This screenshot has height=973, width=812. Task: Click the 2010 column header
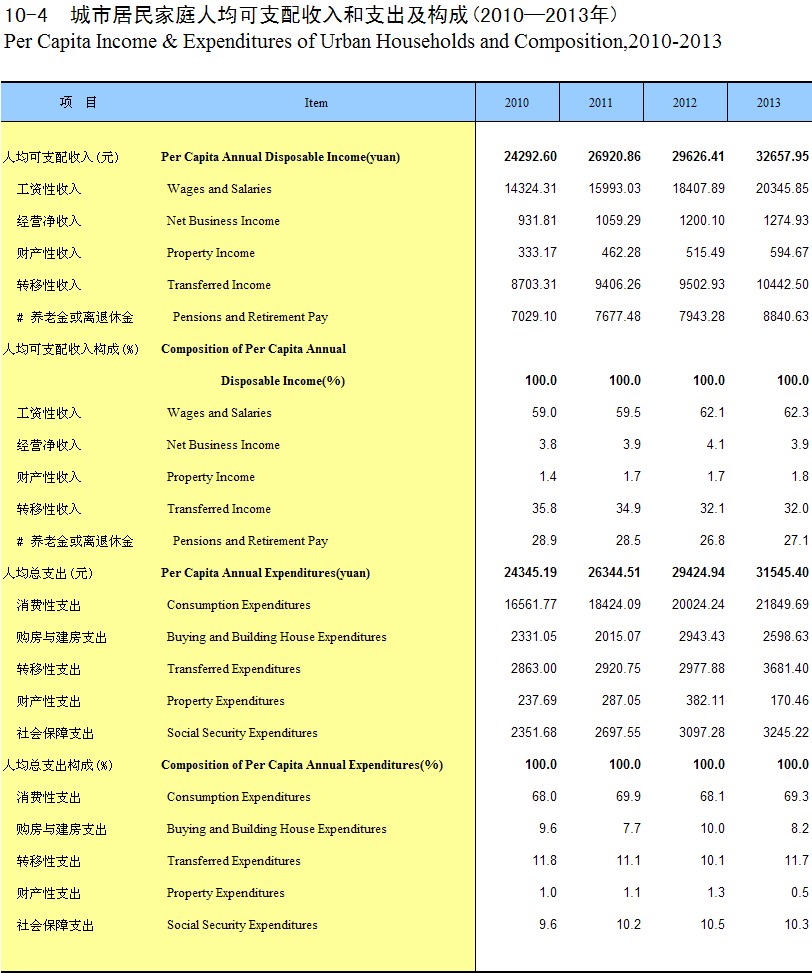click(517, 103)
